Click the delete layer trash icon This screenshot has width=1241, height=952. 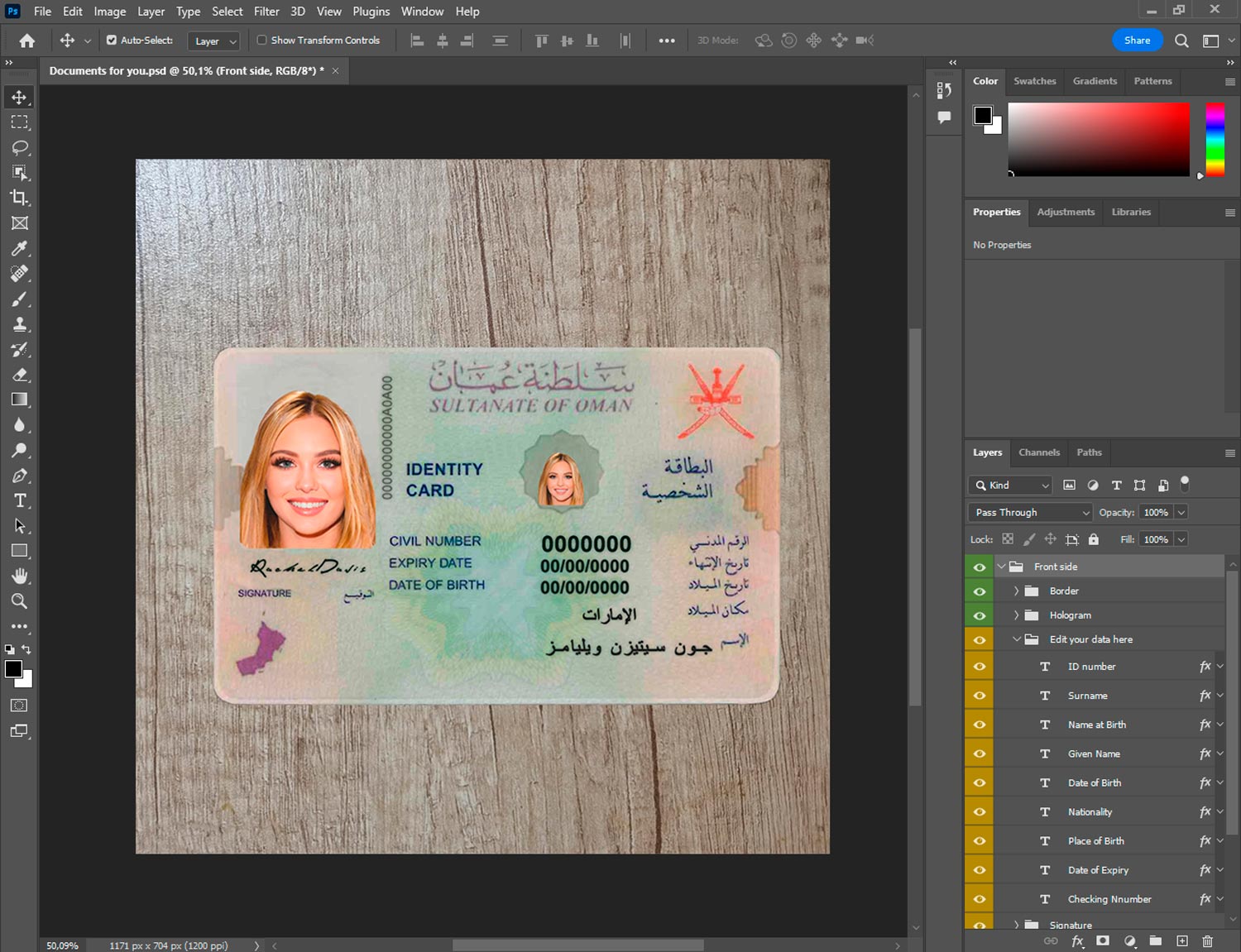[1207, 941]
